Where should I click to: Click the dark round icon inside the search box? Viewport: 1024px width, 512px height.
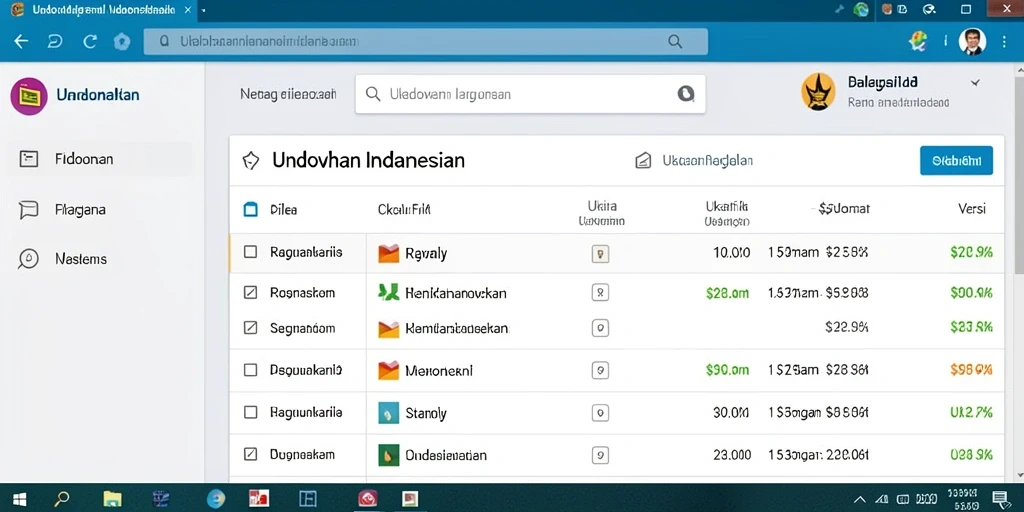point(685,94)
